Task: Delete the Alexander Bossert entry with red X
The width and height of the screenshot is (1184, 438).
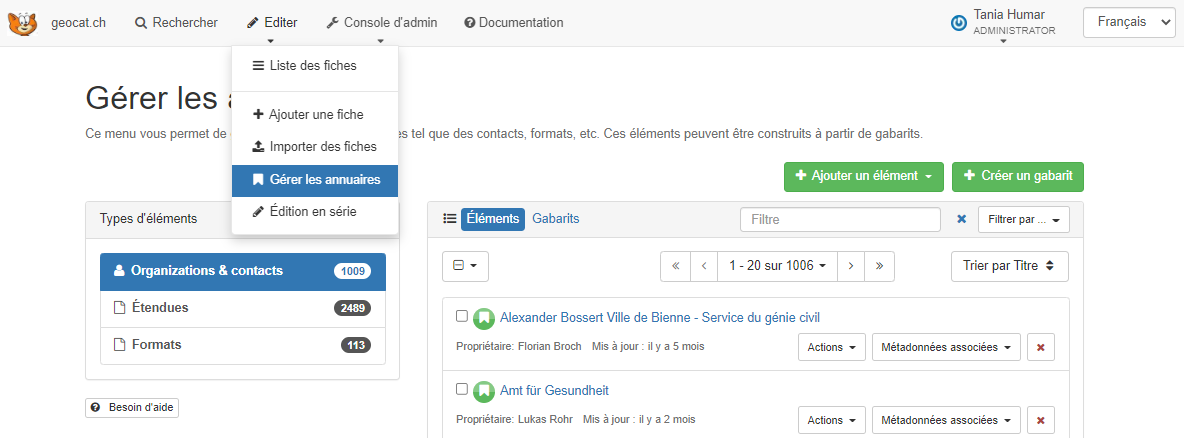Action: pos(1041,347)
